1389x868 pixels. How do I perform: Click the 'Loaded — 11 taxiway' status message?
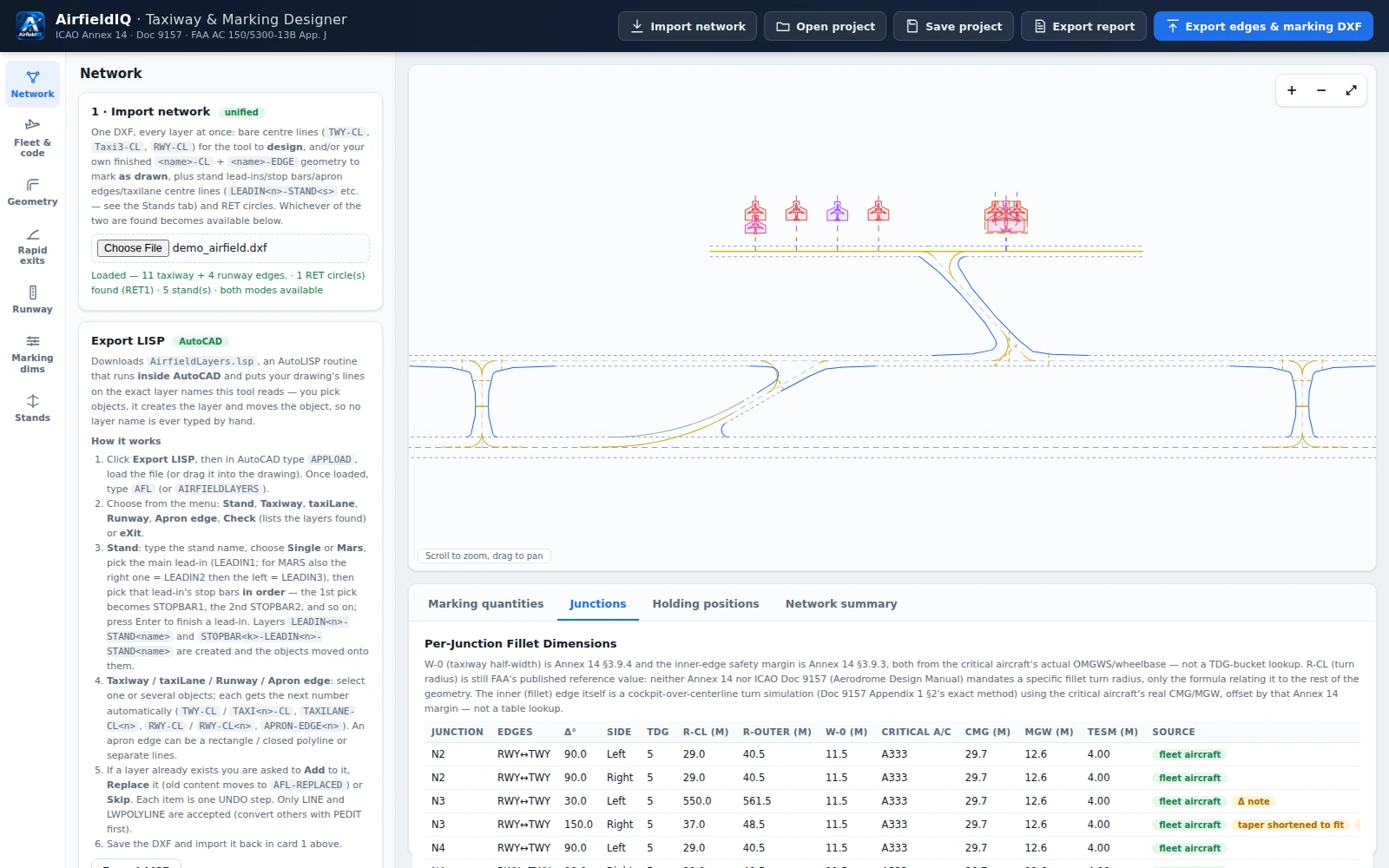pyautogui.click(x=228, y=283)
